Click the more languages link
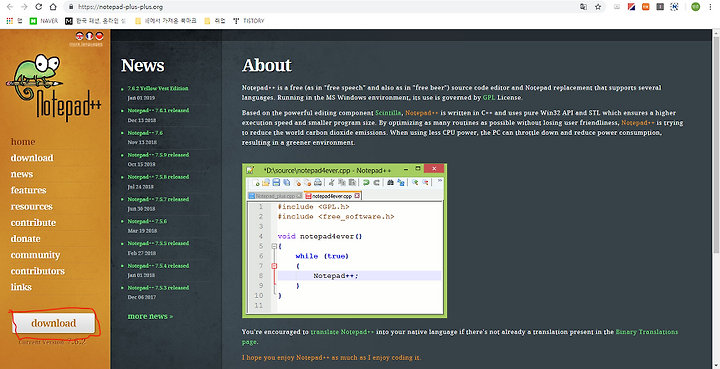The image size is (720, 369). click(86, 44)
